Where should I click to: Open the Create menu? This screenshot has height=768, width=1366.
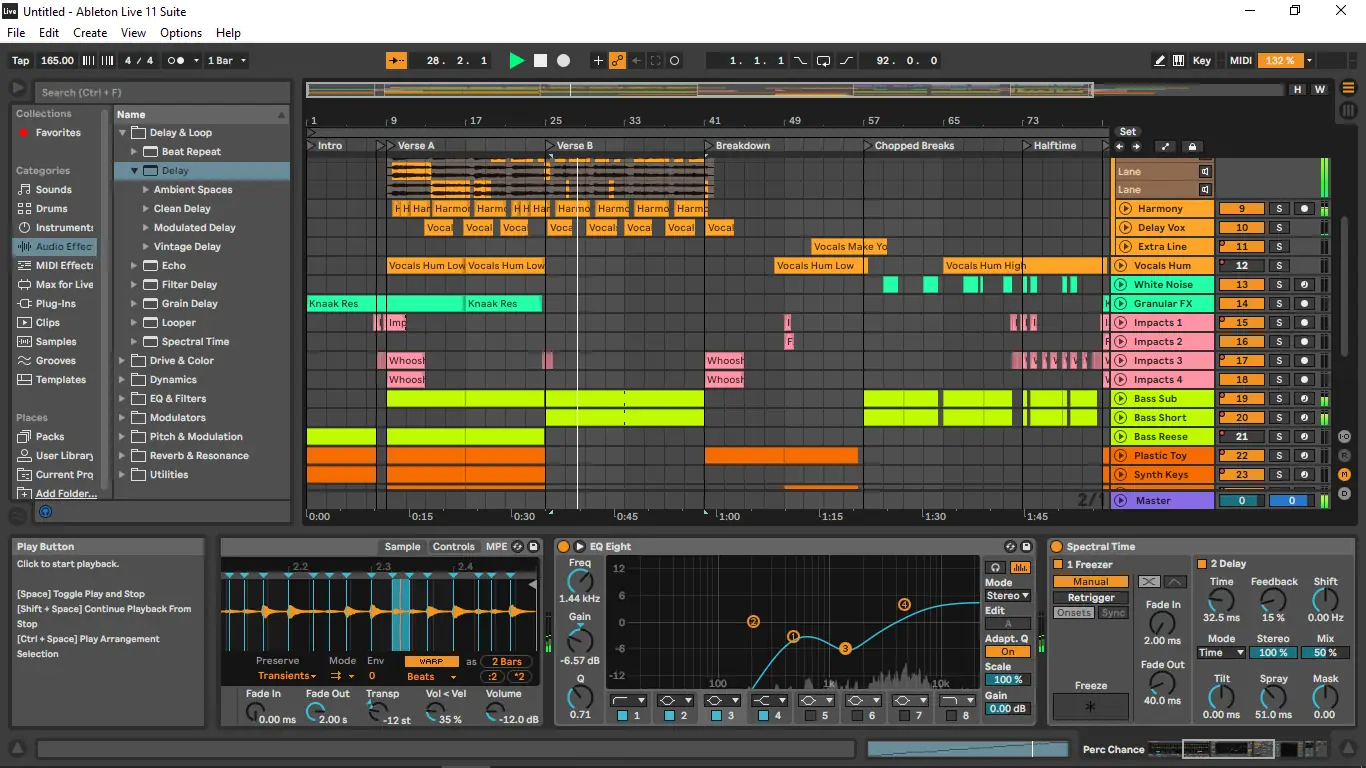pos(90,33)
